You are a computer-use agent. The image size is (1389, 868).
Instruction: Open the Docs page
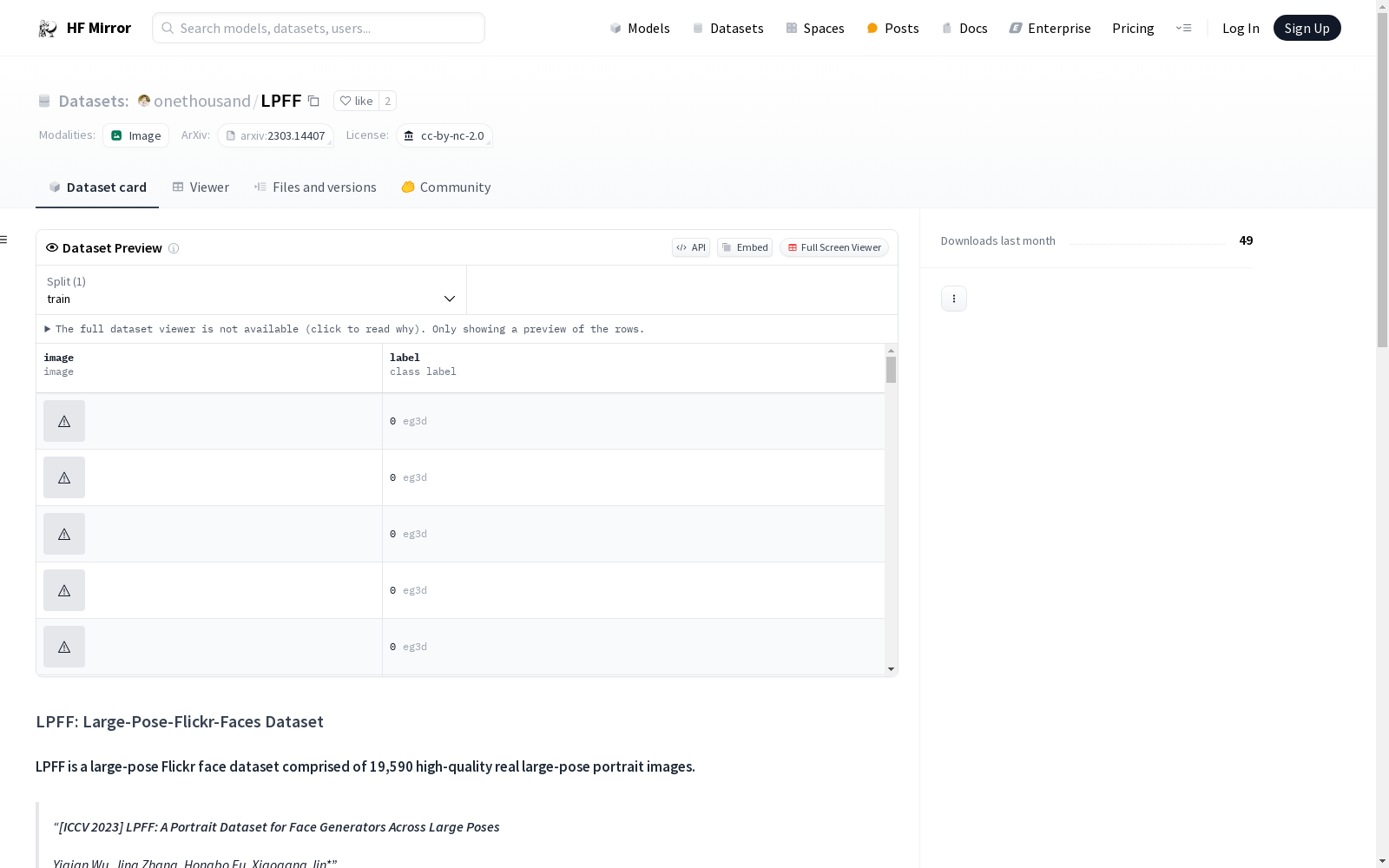[x=964, y=28]
